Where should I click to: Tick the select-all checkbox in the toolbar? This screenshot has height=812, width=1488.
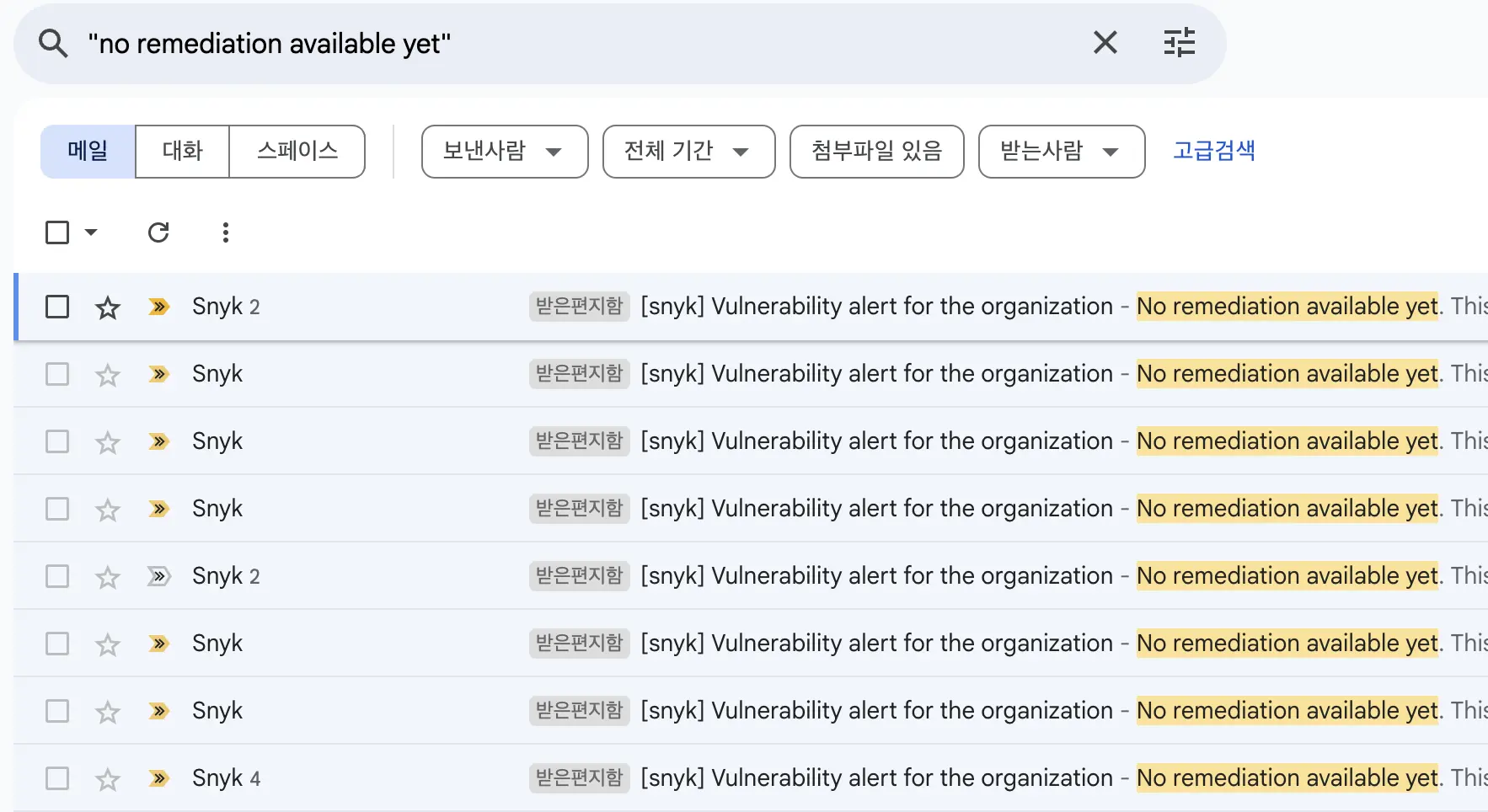[x=57, y=232]
